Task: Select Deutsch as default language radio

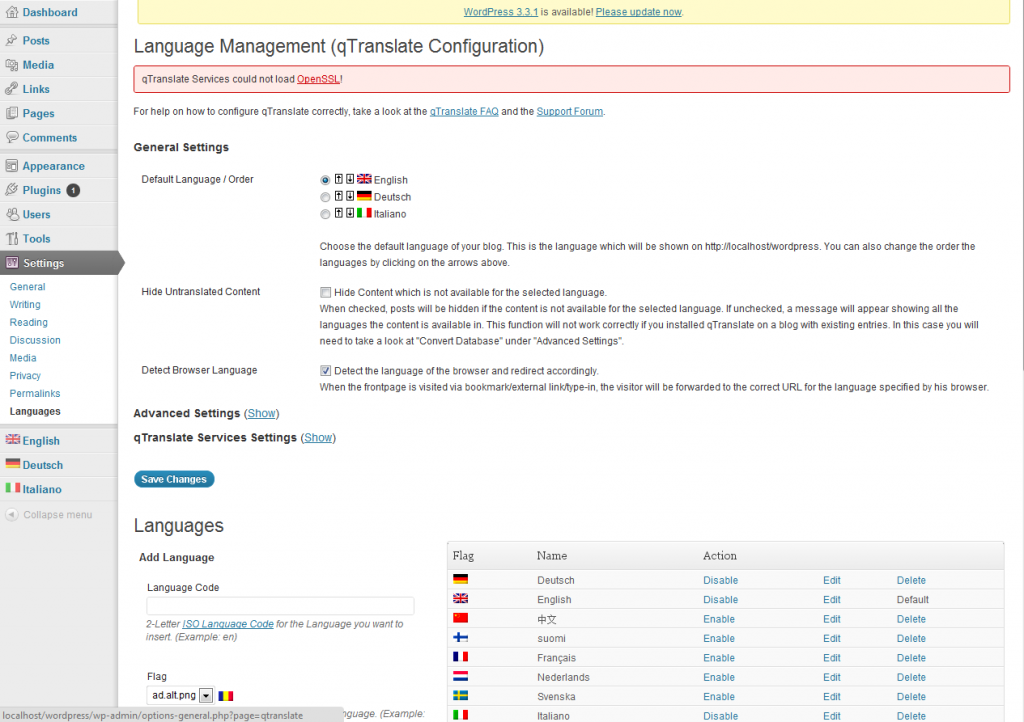Action: tap(325, 198)
